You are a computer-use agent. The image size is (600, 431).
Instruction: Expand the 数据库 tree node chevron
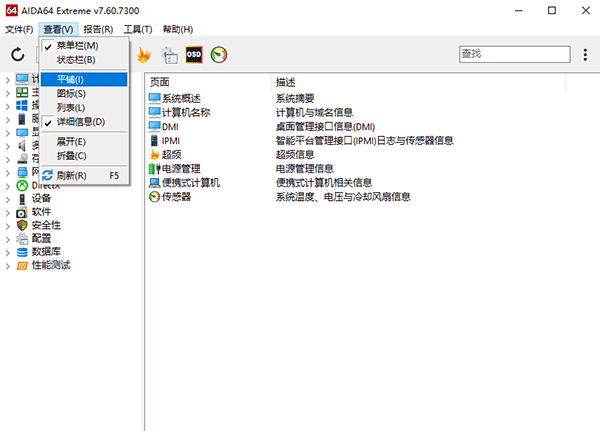click(7, 253)
